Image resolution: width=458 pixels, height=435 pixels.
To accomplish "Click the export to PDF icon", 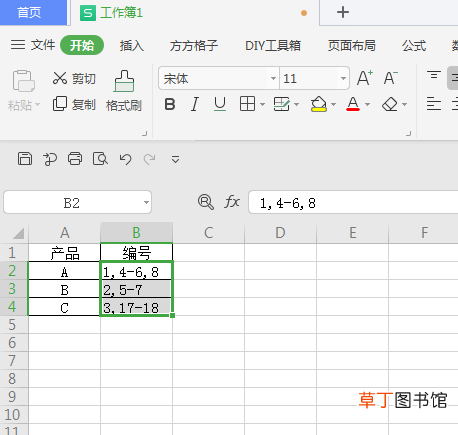I will point(50,159).
